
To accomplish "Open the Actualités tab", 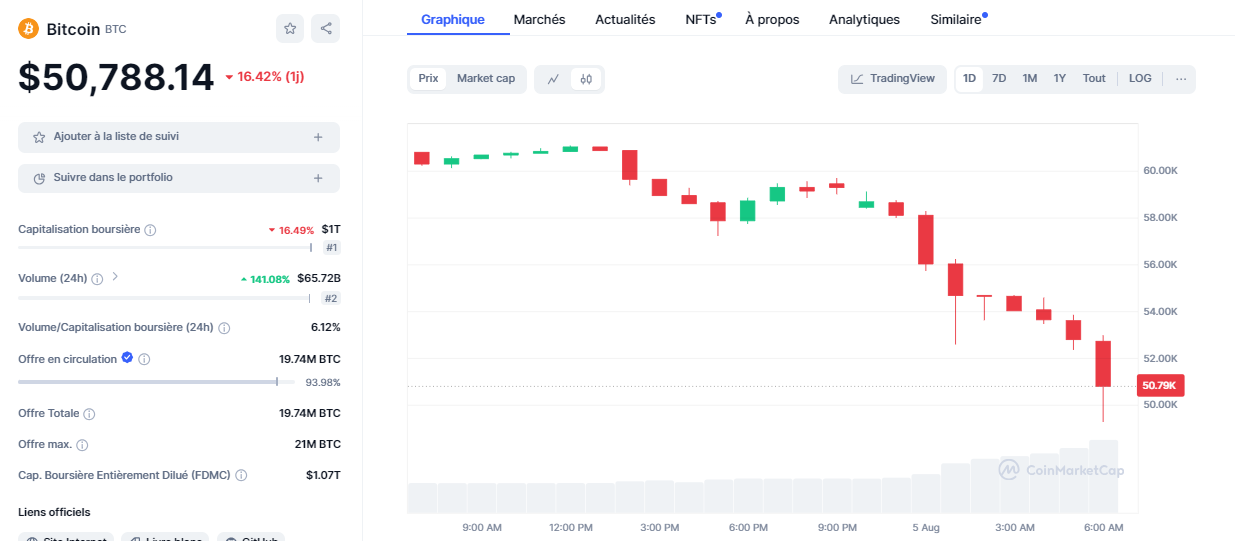I will [625, 19].
